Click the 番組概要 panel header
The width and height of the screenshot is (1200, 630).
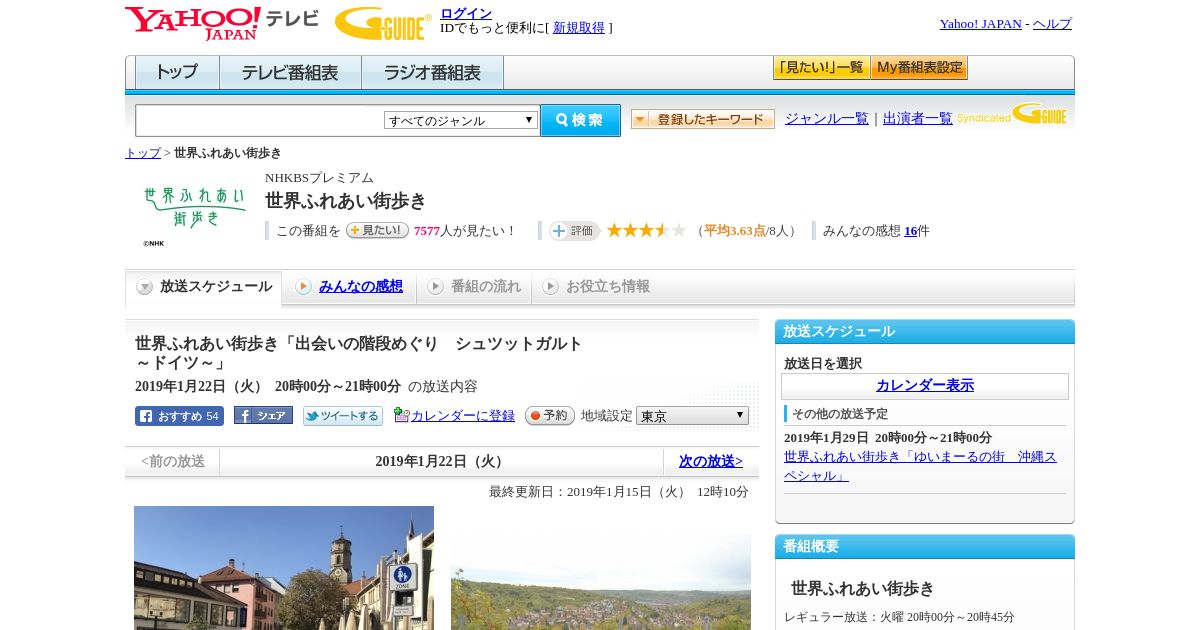pos(925,547)
